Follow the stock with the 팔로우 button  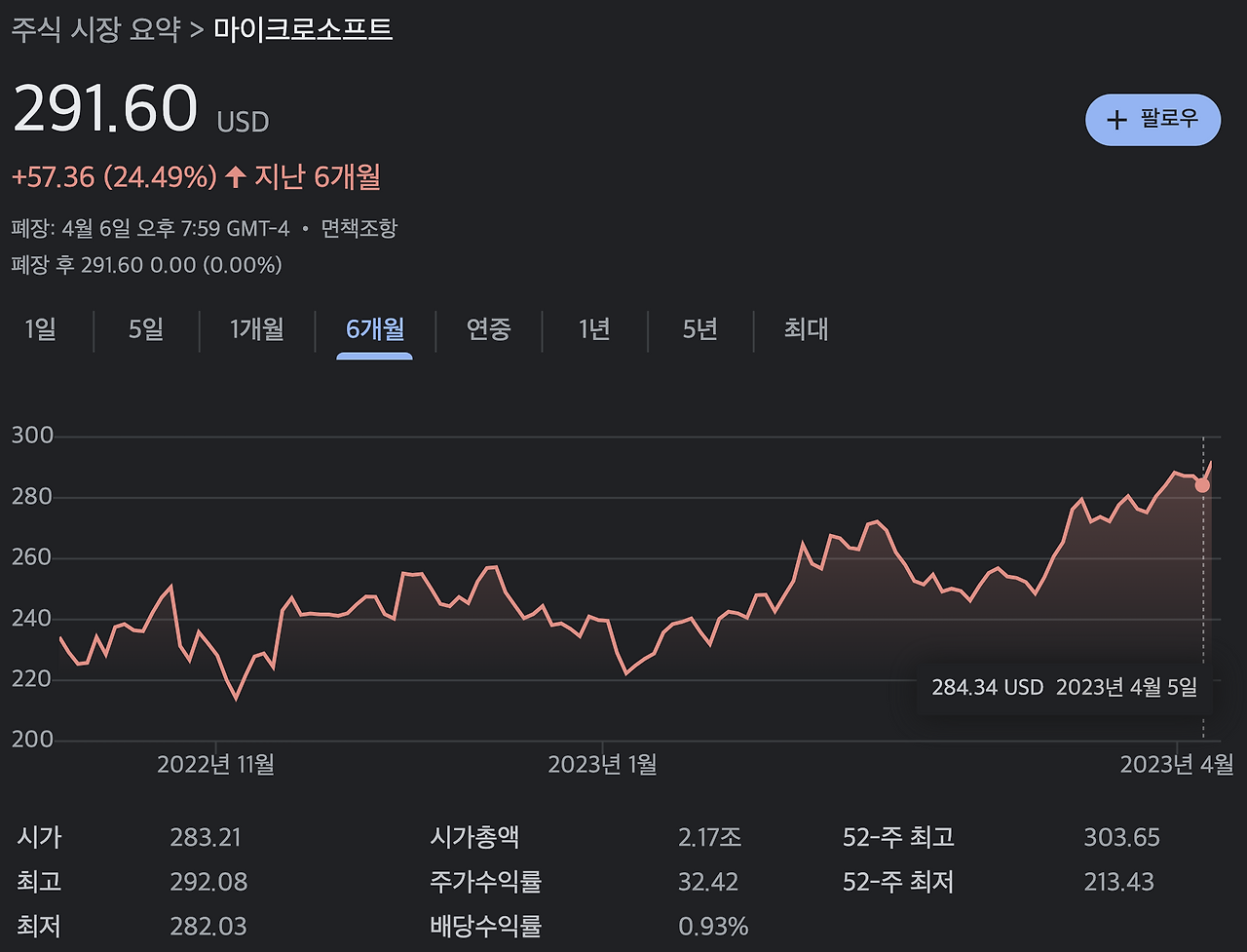[x=1153, y=120]
